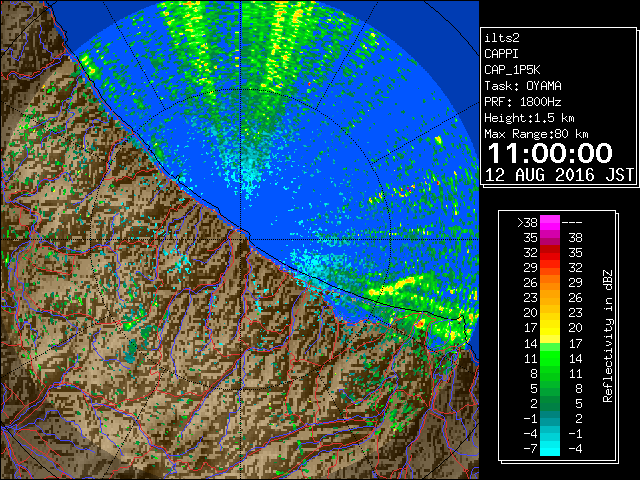The image size is (640, 480).
Task: Select the 'PRF: 1800Hz' entry
Action: (x=523, y=102)
